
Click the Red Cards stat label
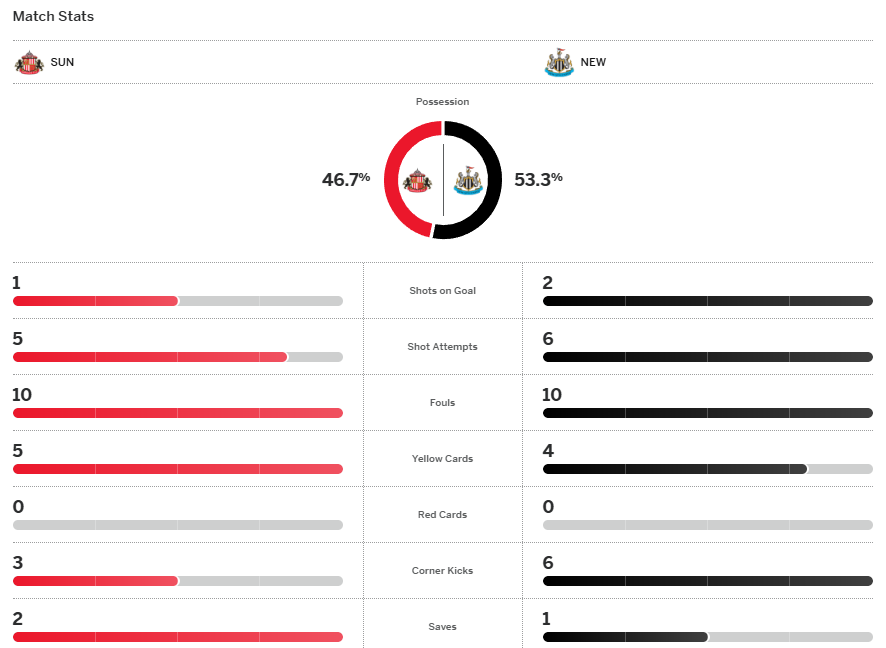pyautogui.click(x=442, y=515)
